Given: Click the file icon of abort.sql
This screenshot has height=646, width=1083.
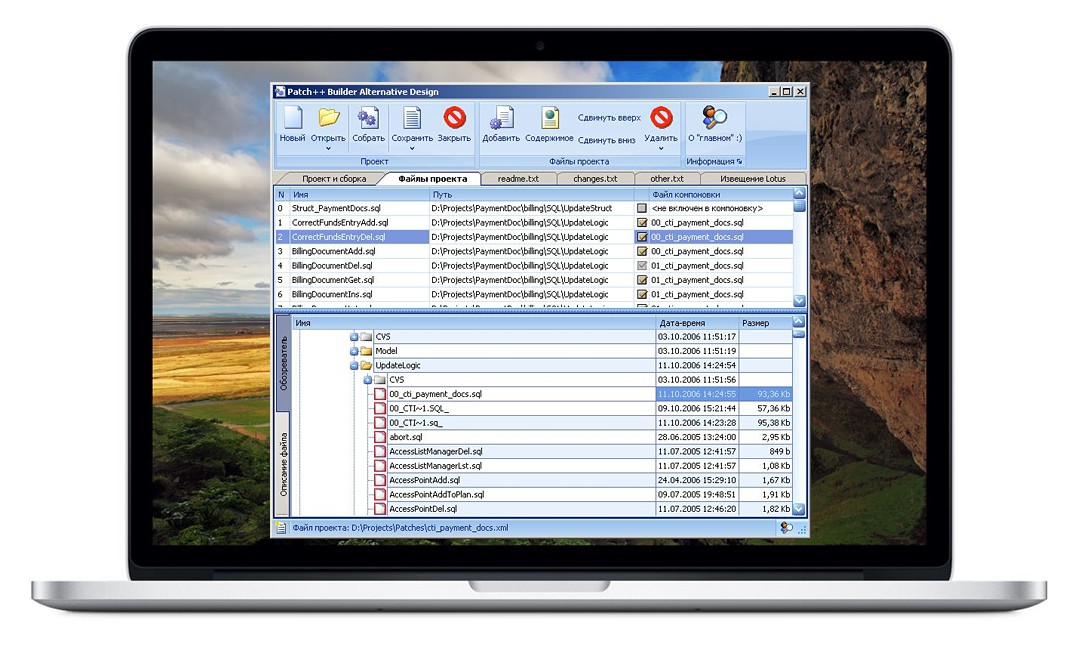Looking at the screenshot, I should tap(380, 437).
